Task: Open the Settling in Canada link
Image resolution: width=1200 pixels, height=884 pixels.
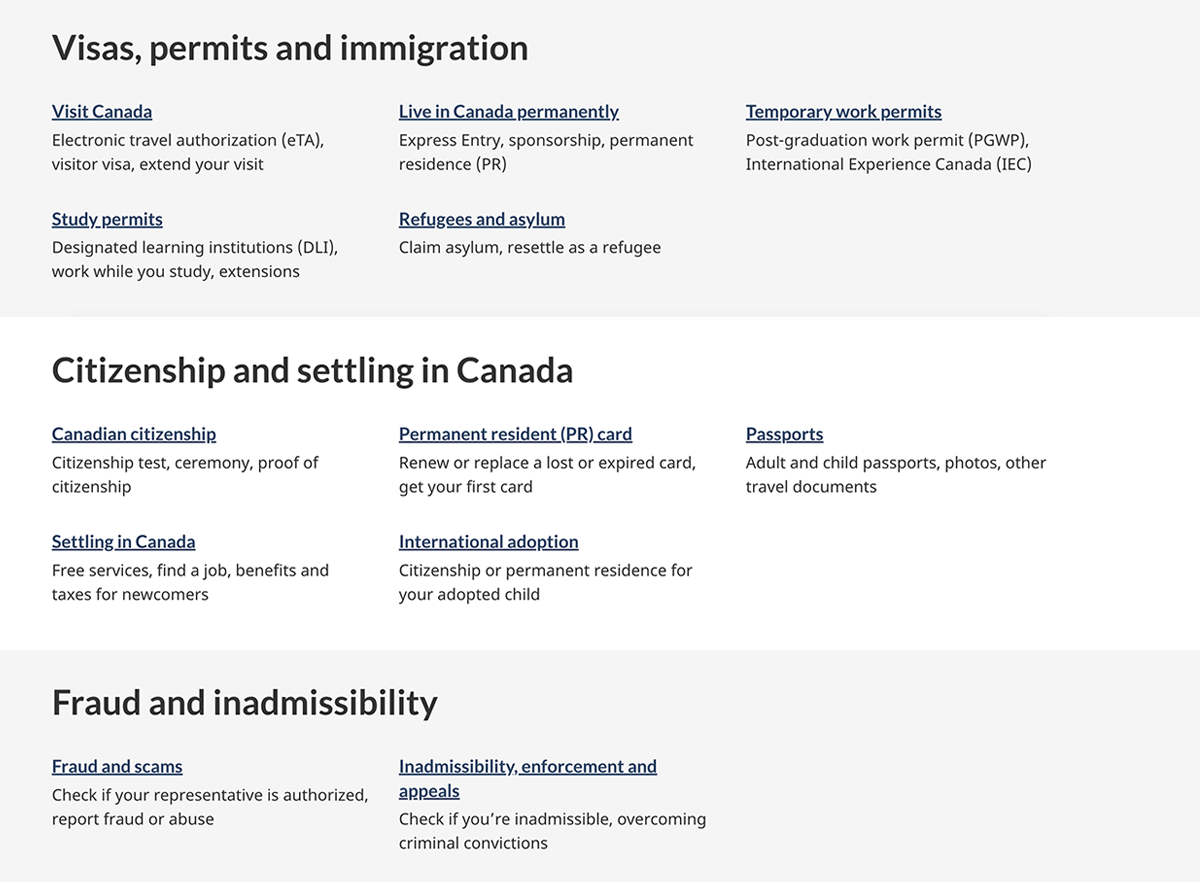Action: point(123,542)
